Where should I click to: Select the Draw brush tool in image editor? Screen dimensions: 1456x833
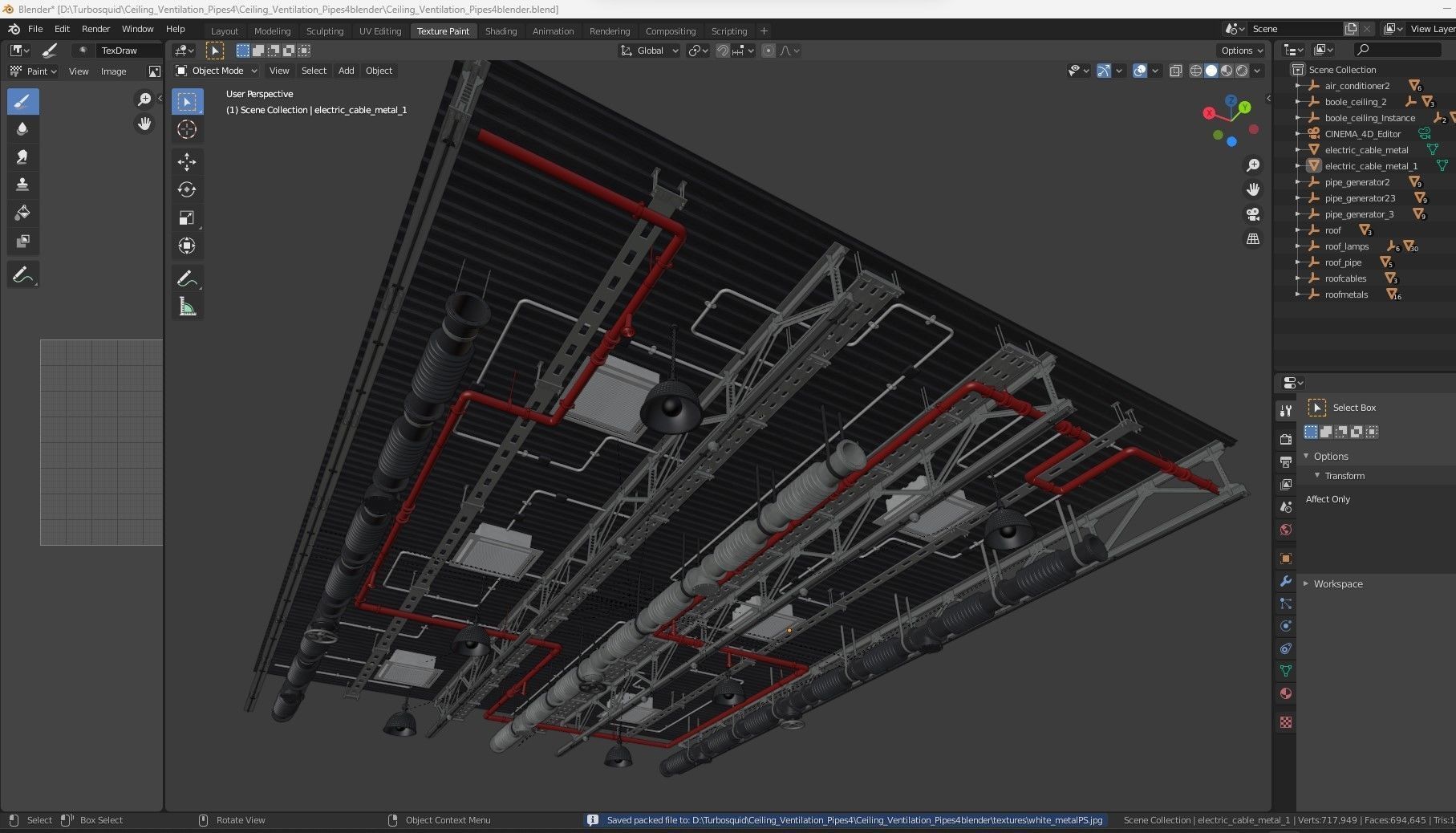click(x=22, y=101)
